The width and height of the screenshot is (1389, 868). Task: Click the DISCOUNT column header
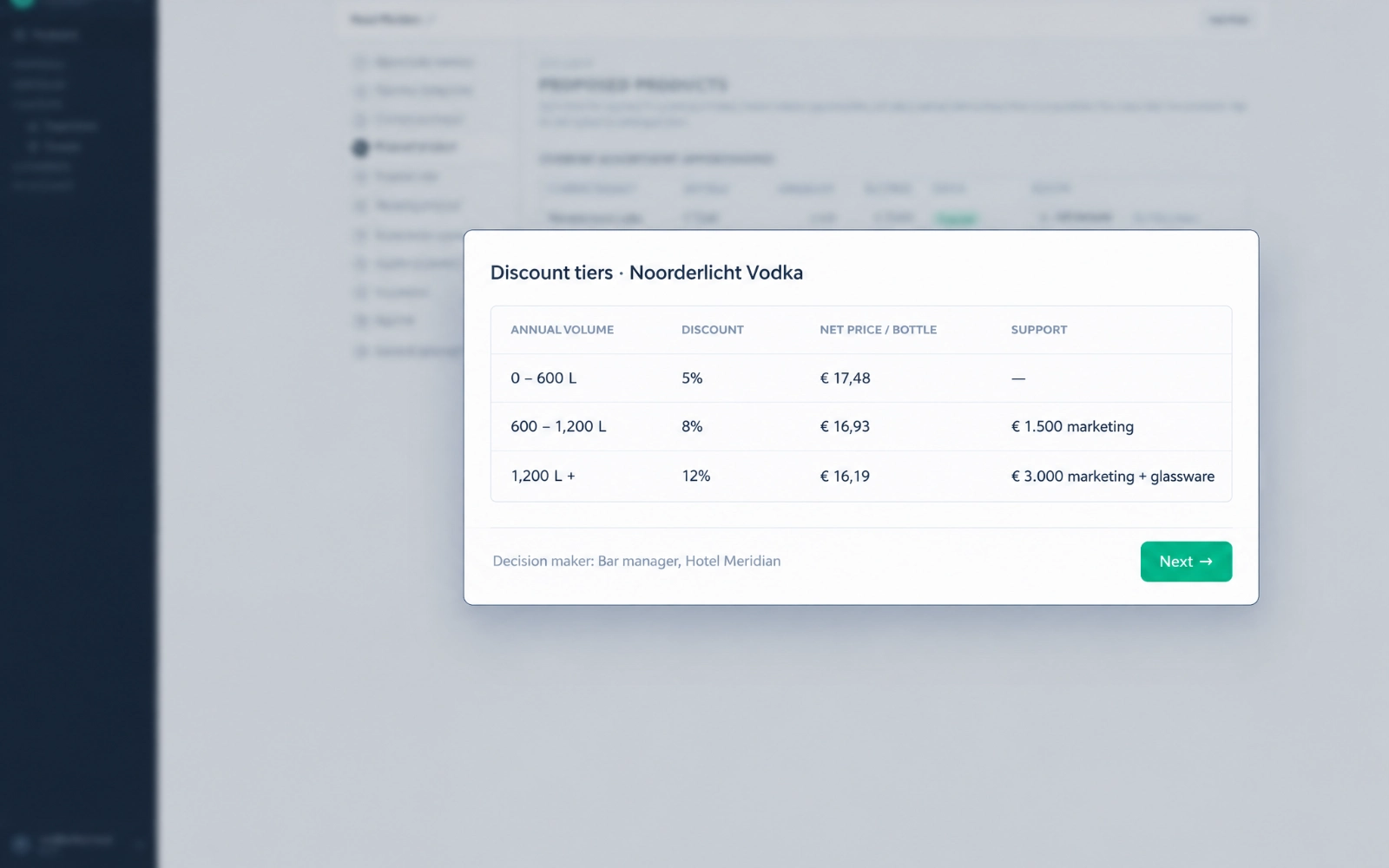pos(713,330)
